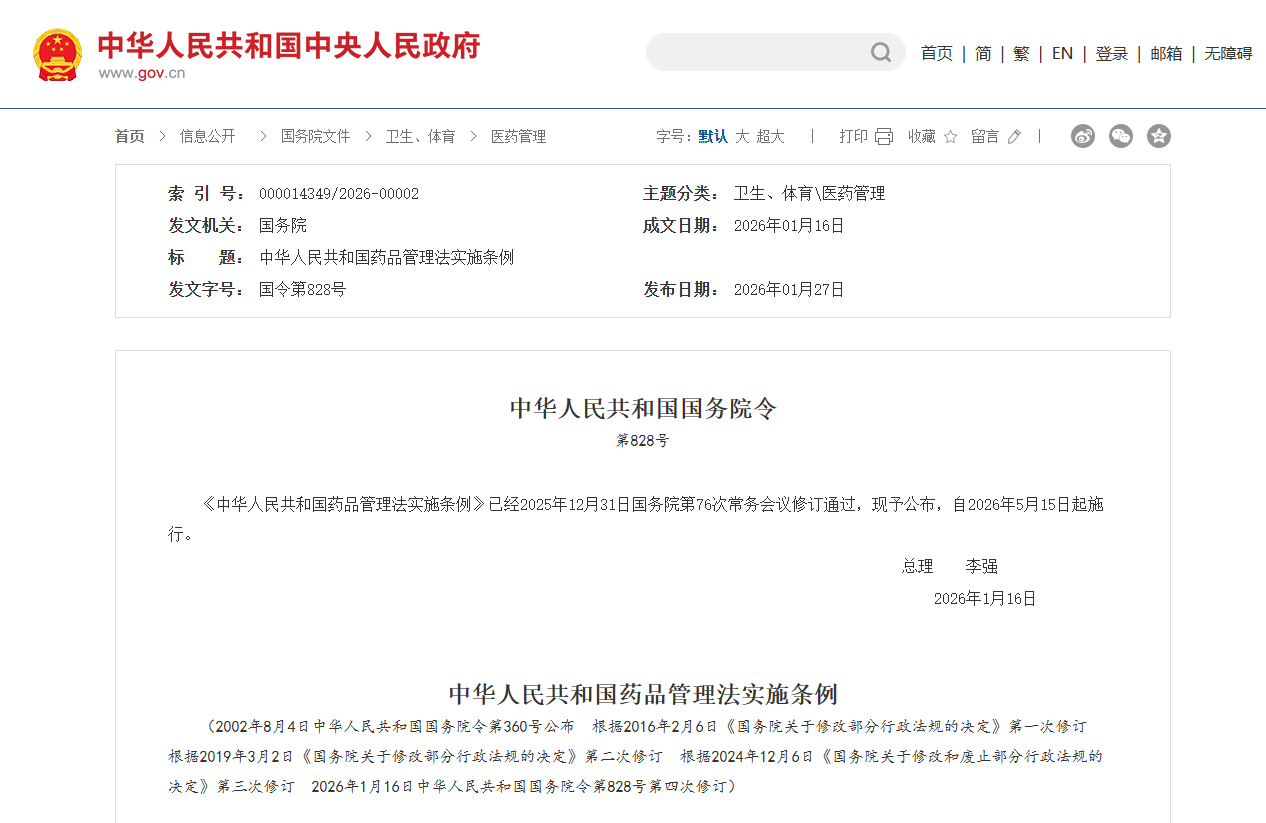The height and width of the screenshot is (823, 1266).
Task: Open 邮箱 mailbox link
Action: [1166, 54]
